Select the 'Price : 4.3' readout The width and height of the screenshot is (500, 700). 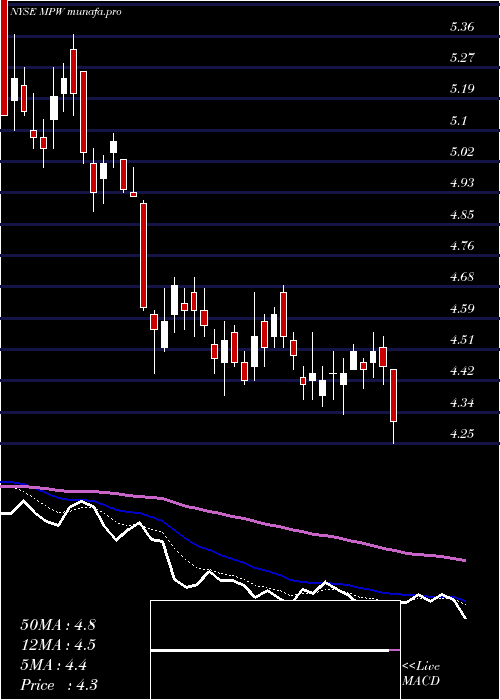click(59, 685)
